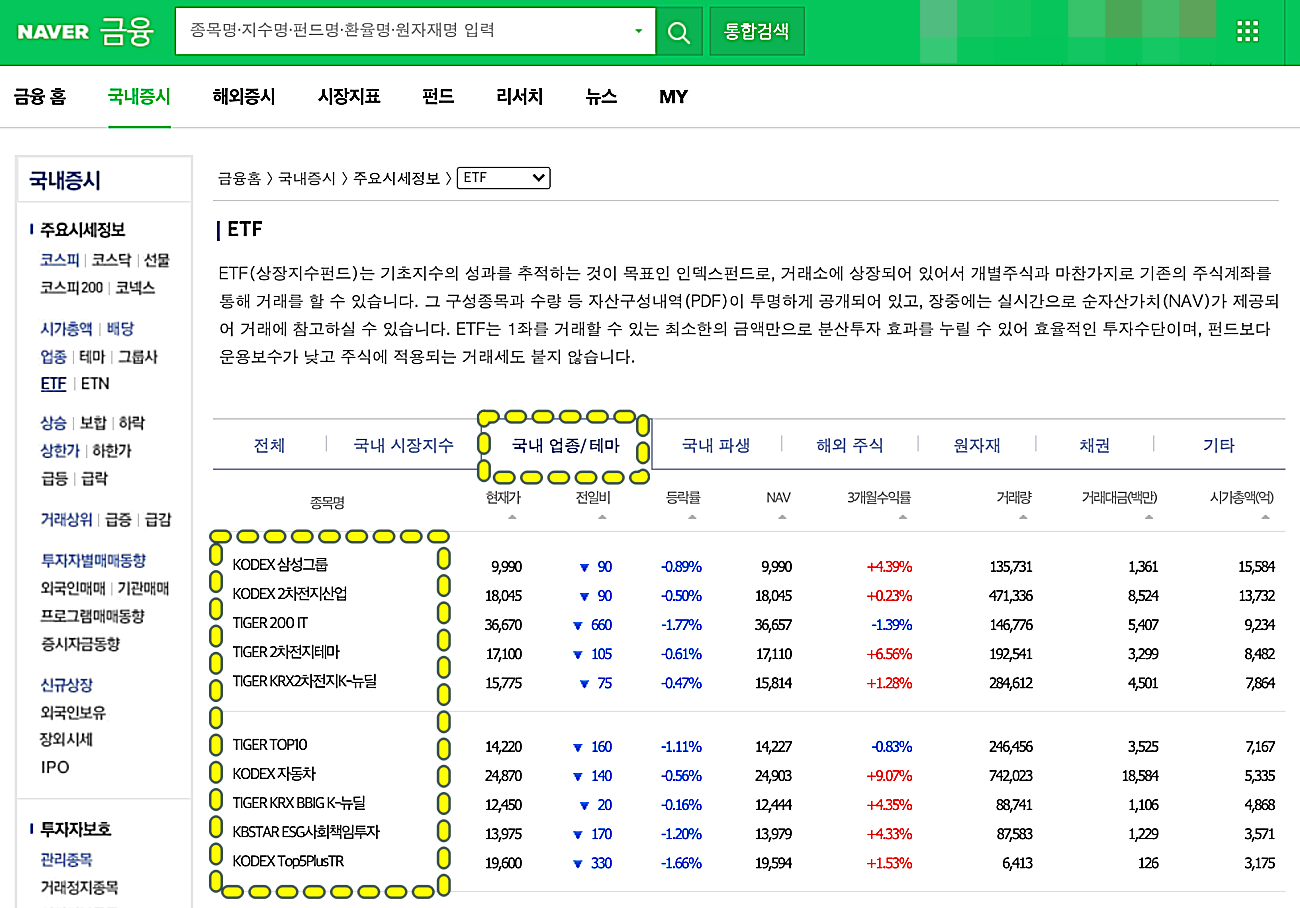Image resolution: width=1300 pixels, height=908 pixels.
Task: Click 신규상장 in the sidebar
Action: pos(67,686)
